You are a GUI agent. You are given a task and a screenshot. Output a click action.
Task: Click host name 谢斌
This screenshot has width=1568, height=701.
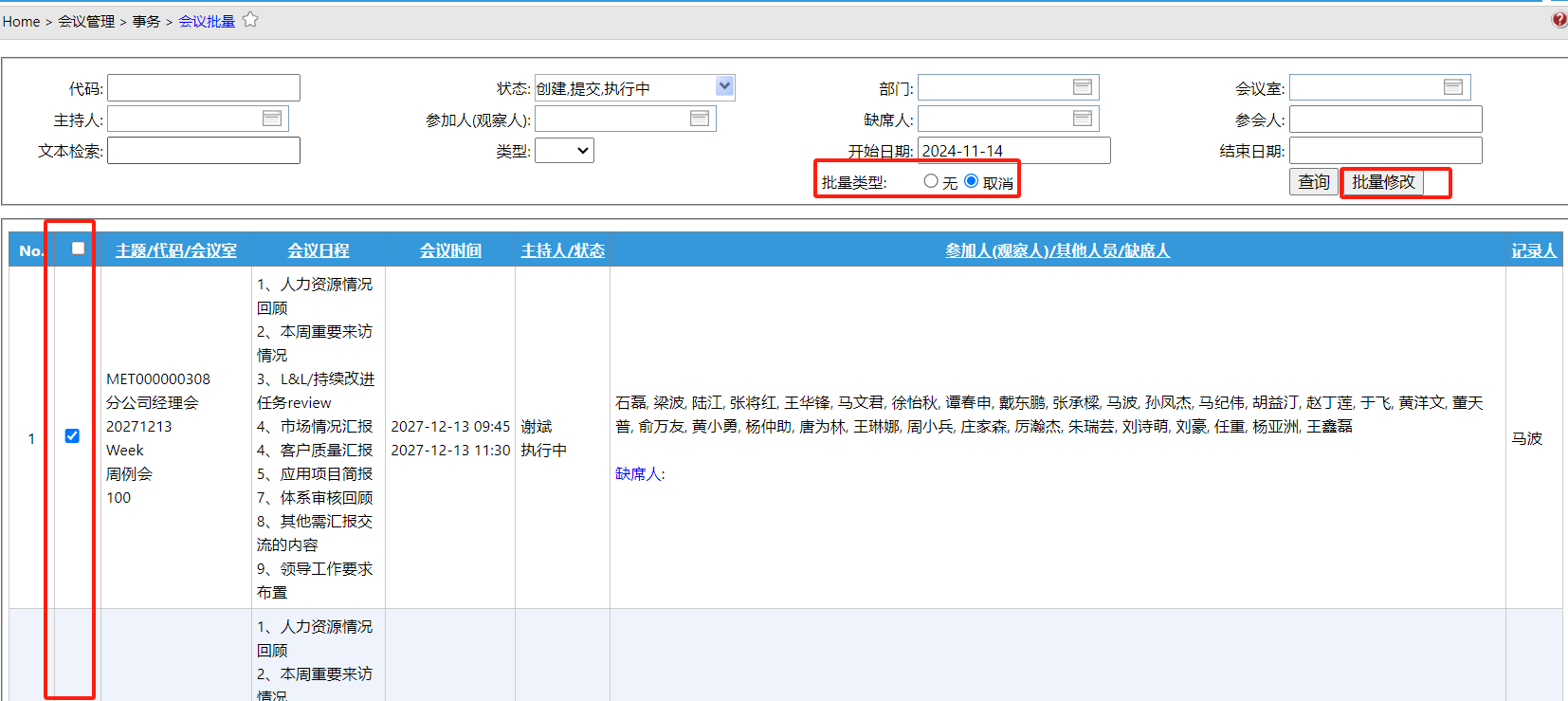click(537, 426)
